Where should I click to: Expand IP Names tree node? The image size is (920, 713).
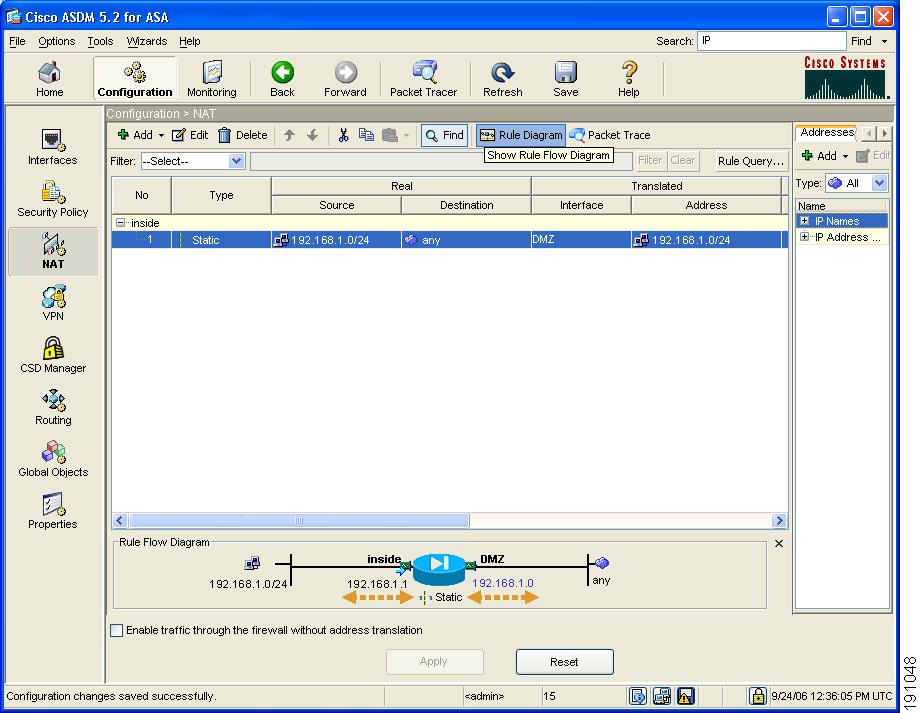pyautogui.click(x=804, y=221)
